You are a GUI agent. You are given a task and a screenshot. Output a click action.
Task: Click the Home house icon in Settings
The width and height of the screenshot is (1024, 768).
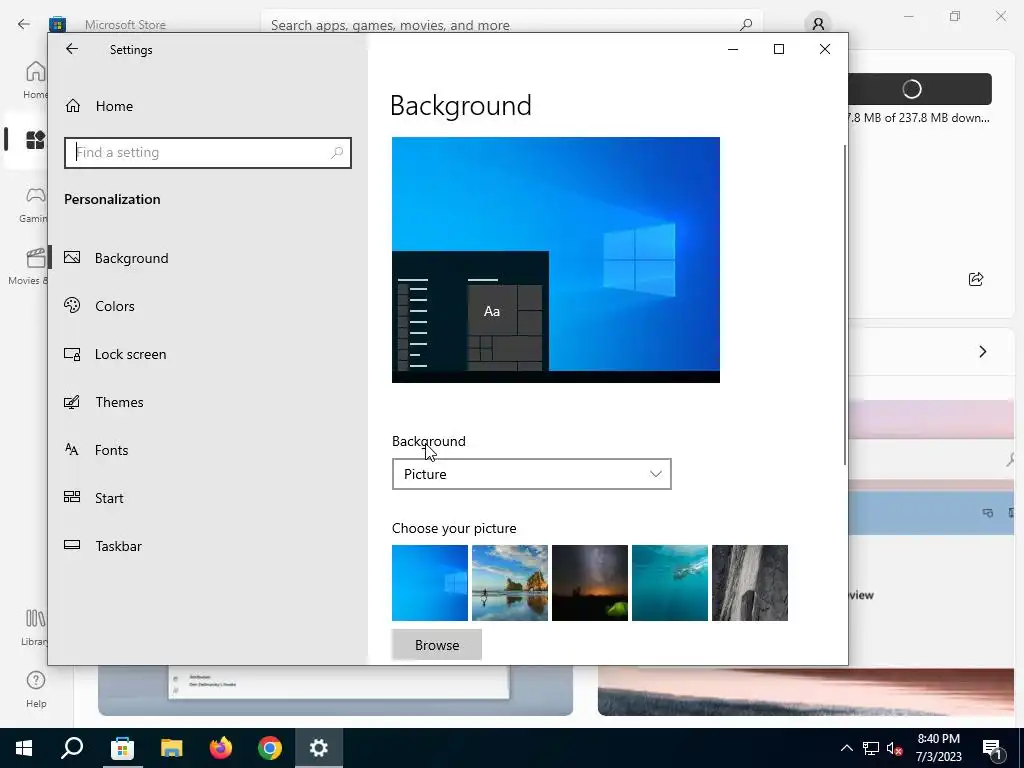click(72, 105)
